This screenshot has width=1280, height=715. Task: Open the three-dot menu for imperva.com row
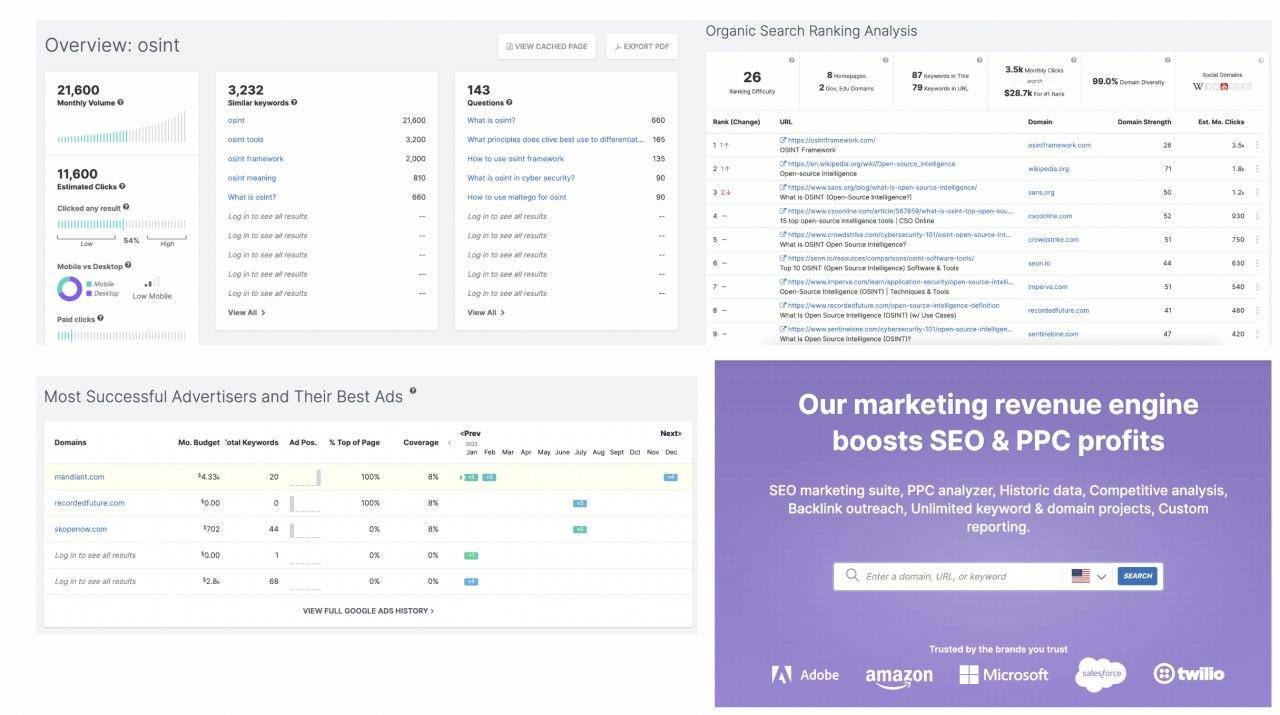pos(1257,287)
